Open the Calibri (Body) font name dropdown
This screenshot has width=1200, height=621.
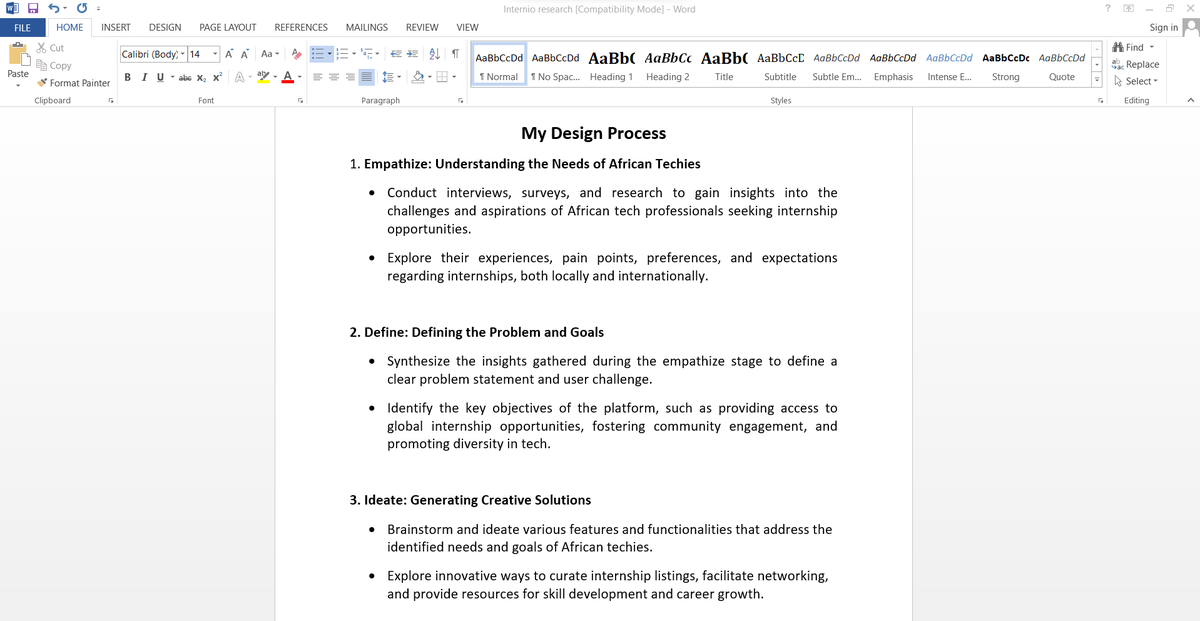(x=183, y=53)
